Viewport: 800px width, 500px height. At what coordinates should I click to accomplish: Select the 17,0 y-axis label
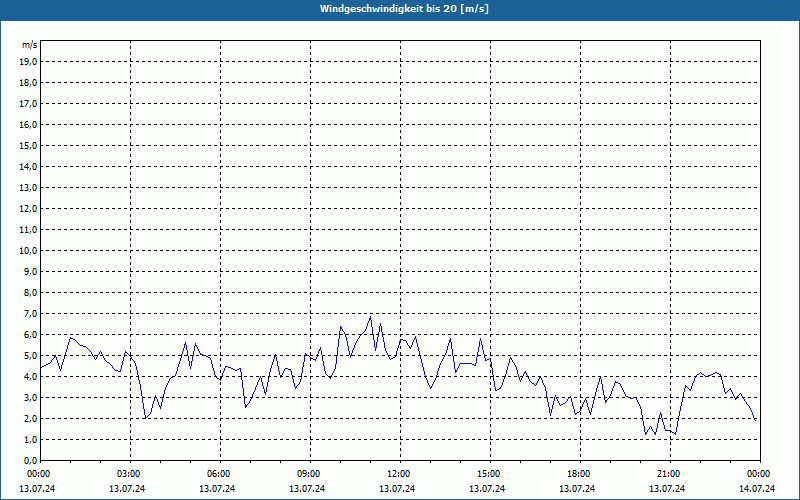pos(28,104)
